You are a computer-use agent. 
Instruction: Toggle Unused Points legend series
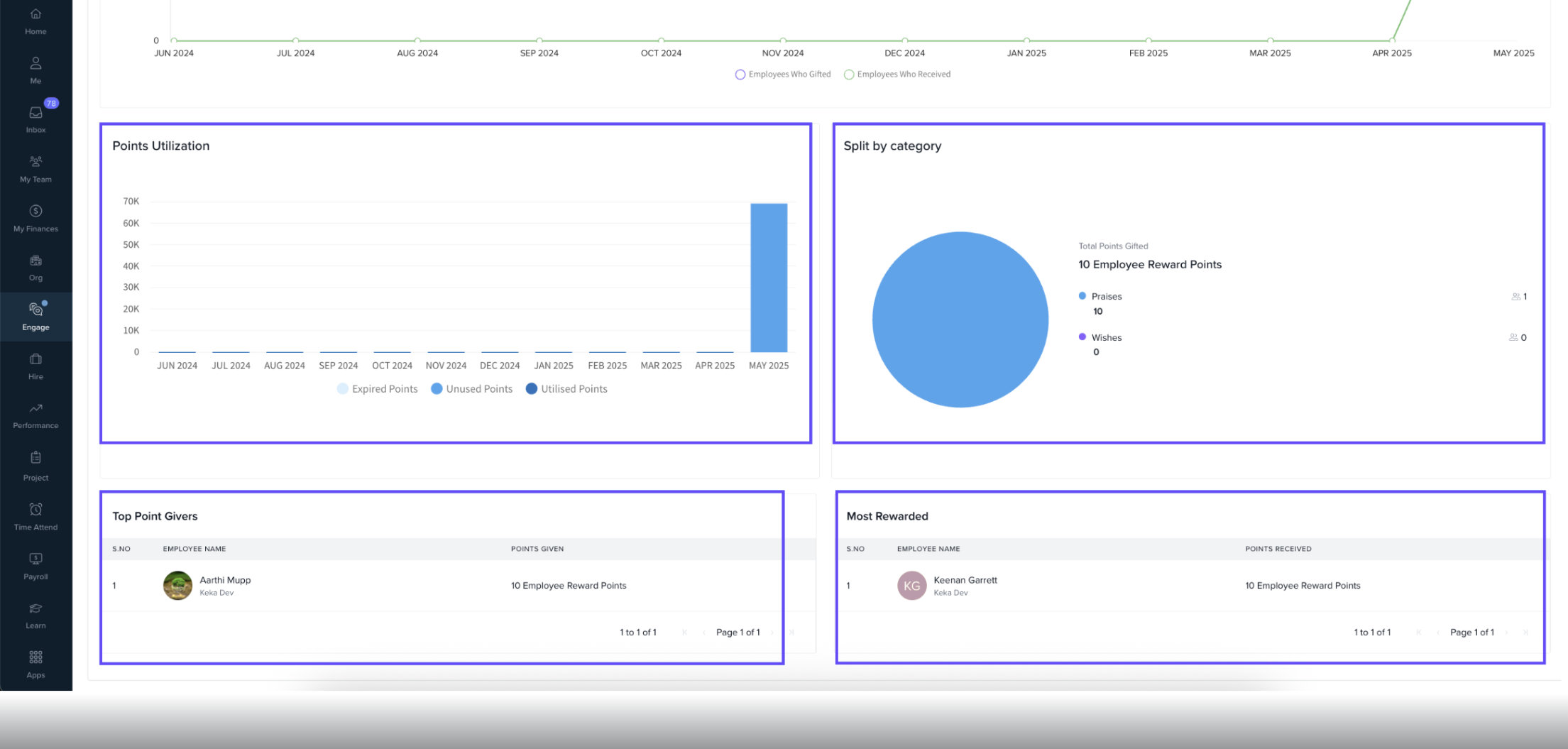471,389
